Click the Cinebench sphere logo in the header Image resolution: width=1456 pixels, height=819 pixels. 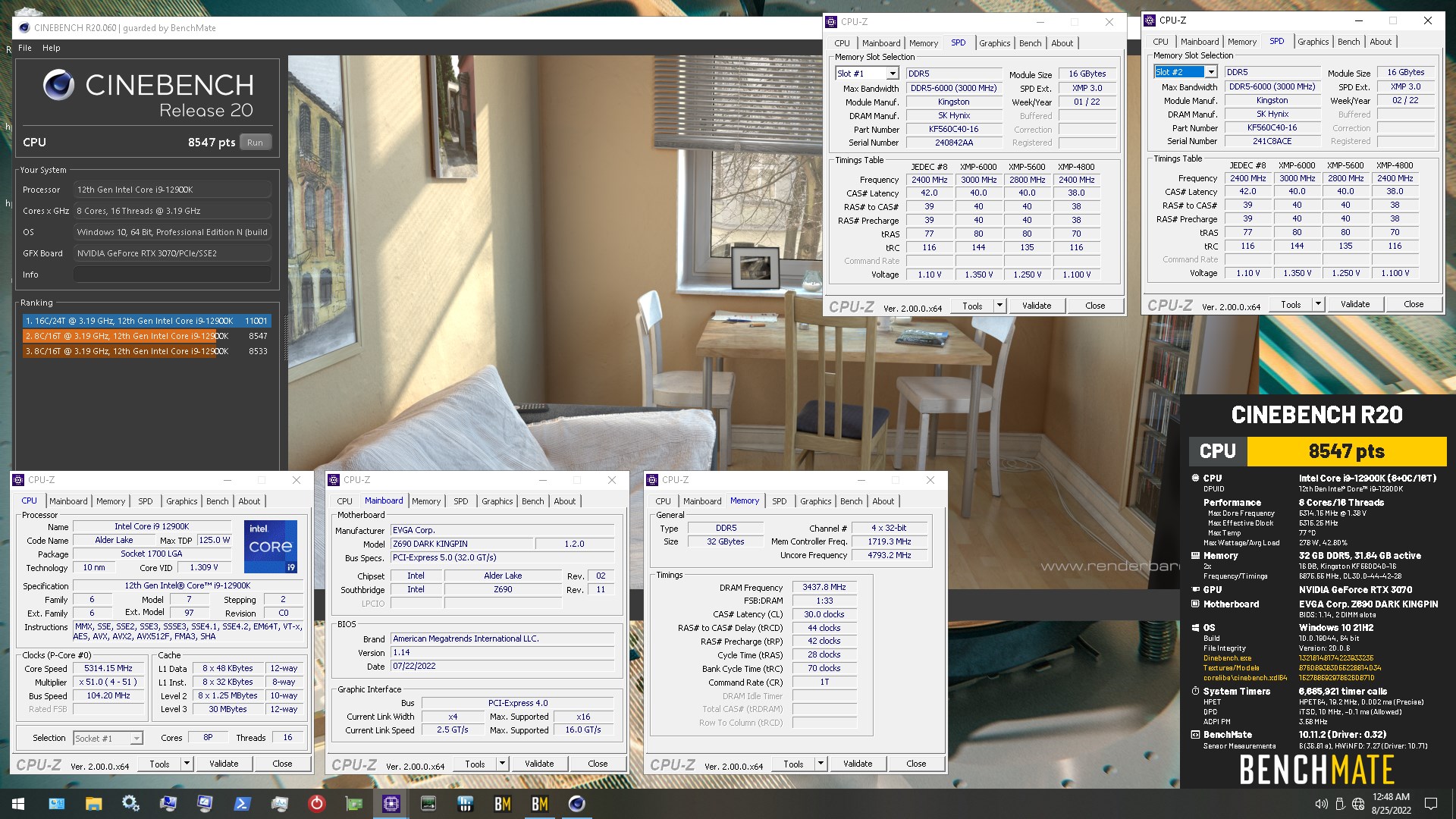pyautogui.click(x=58, y=85)
